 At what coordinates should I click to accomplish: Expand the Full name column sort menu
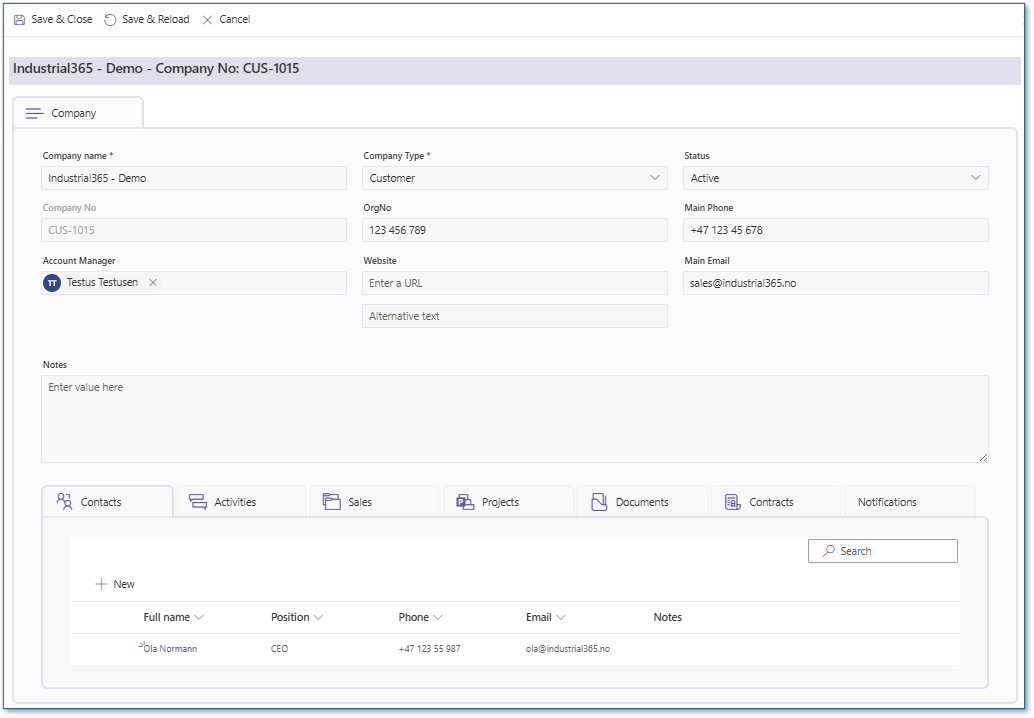tap(199, 618)
